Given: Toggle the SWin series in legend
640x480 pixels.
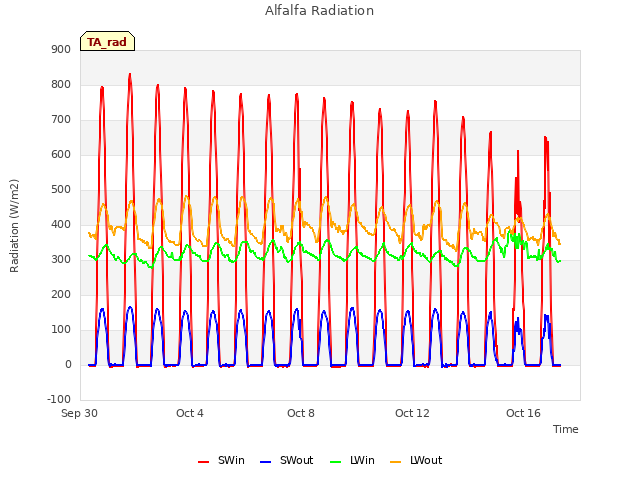Looking at the screenshot, I should point(221,460).
